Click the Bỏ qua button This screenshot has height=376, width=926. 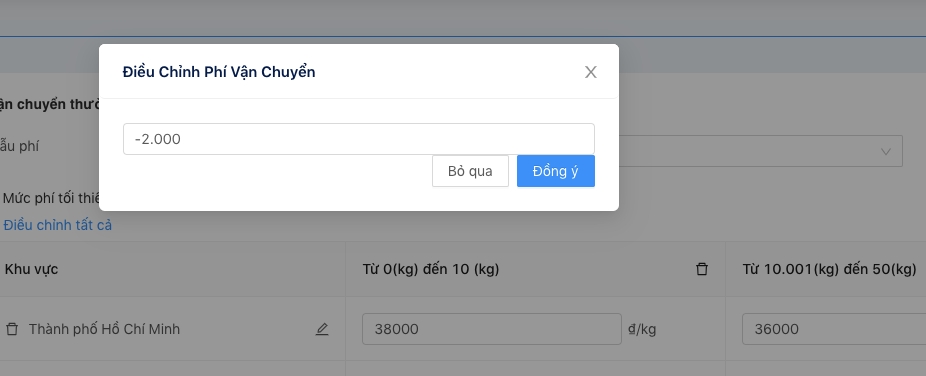point(470,171)
